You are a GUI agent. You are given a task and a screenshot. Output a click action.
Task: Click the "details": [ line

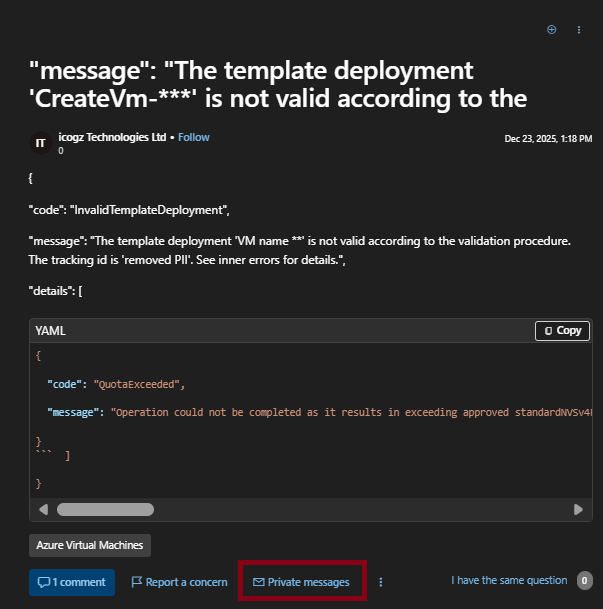pos(55,291)
